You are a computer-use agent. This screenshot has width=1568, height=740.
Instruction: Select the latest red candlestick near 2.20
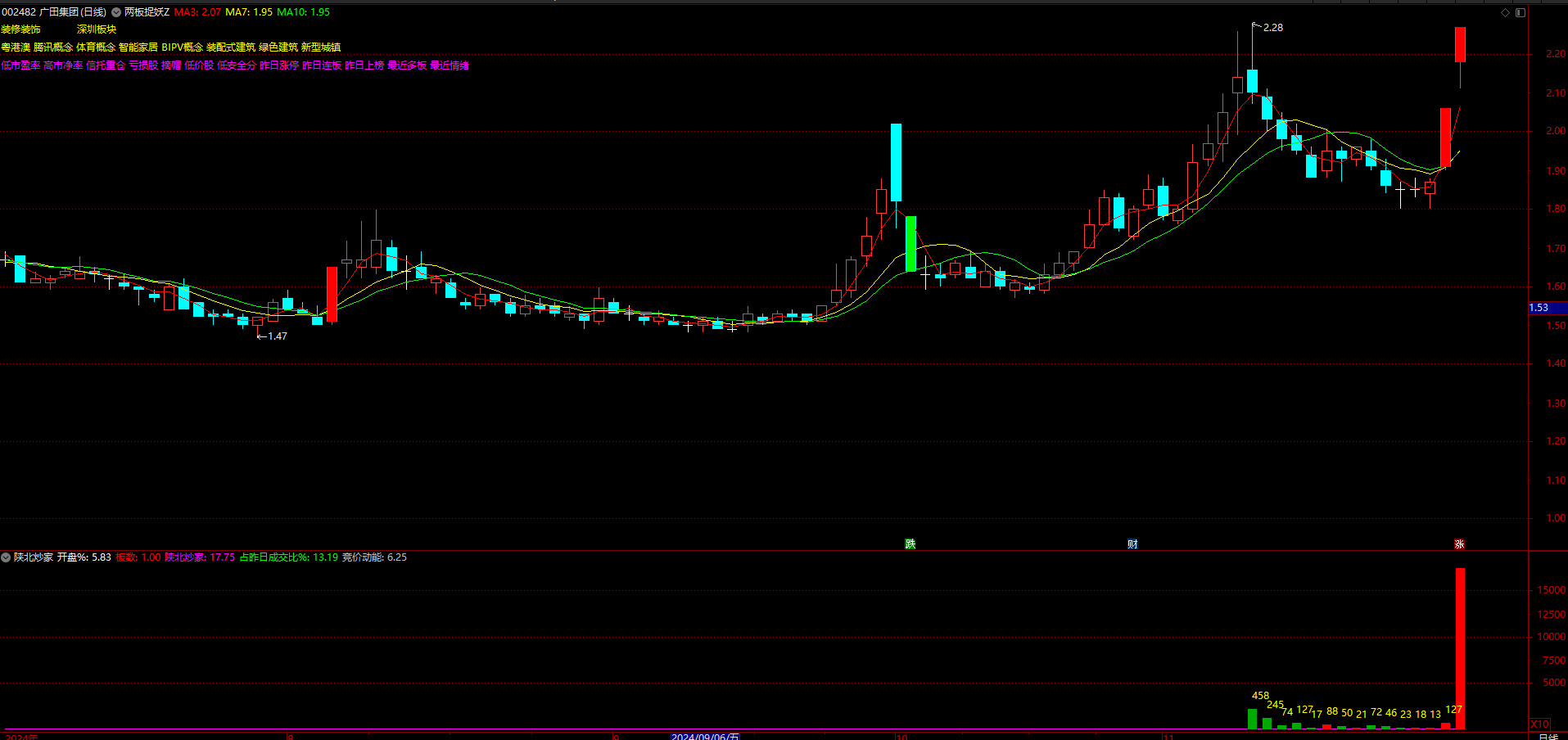click(1460, 44)
